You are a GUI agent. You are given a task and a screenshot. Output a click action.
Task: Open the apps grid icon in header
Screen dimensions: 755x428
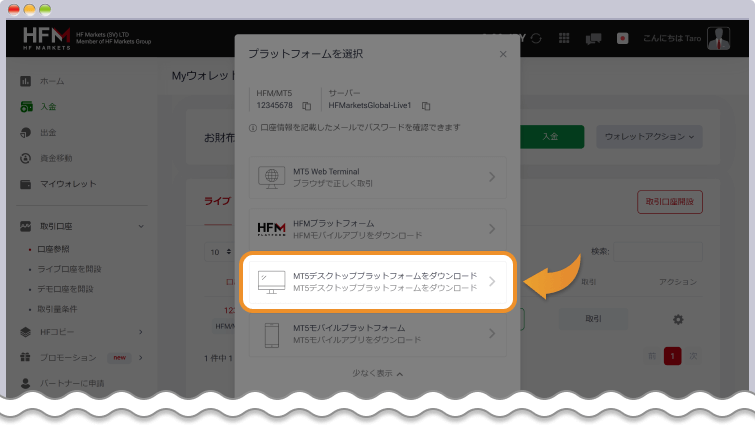[x=564, y=38]
